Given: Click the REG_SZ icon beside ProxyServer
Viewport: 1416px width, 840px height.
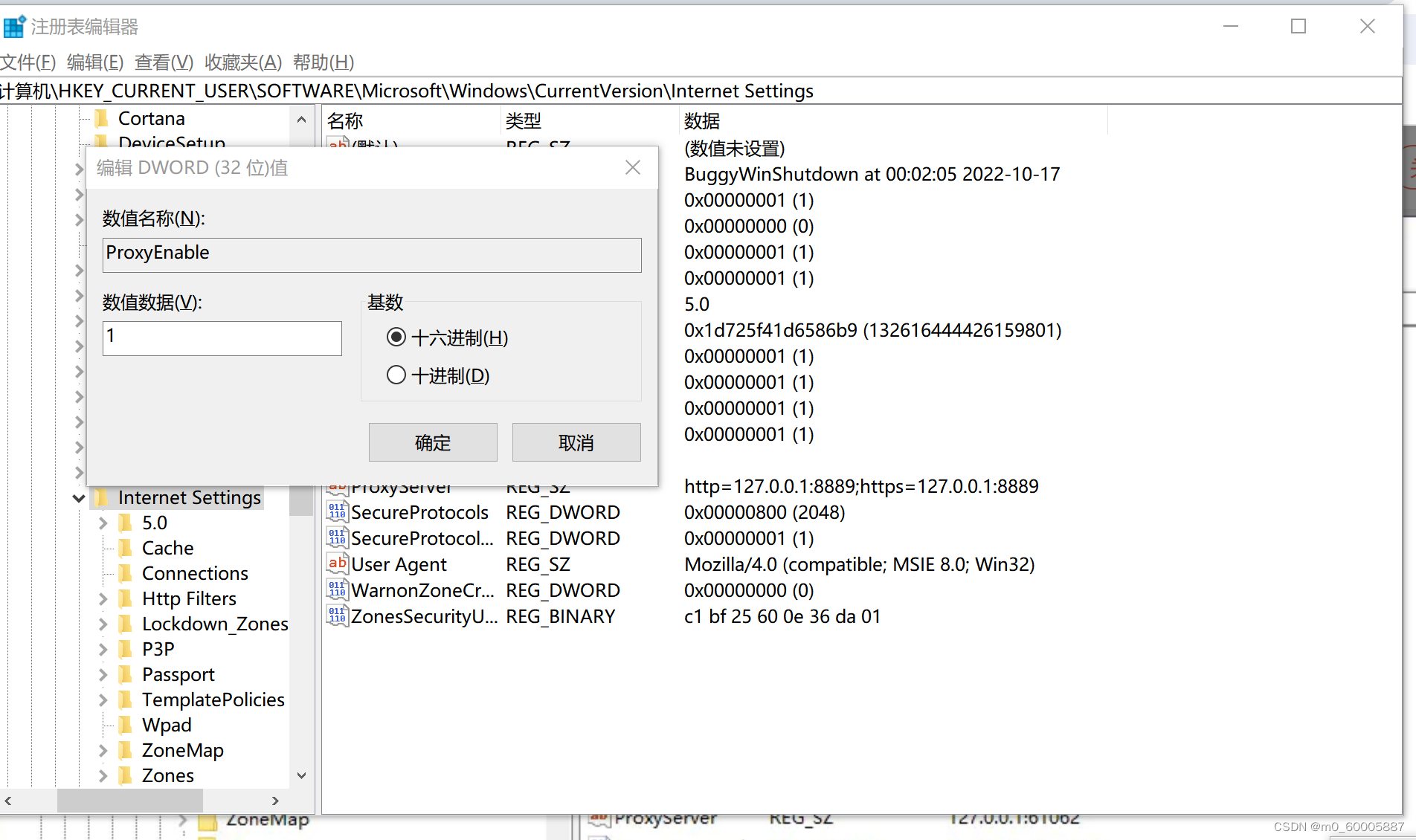Looking at the screenshot, I should 336,487.
